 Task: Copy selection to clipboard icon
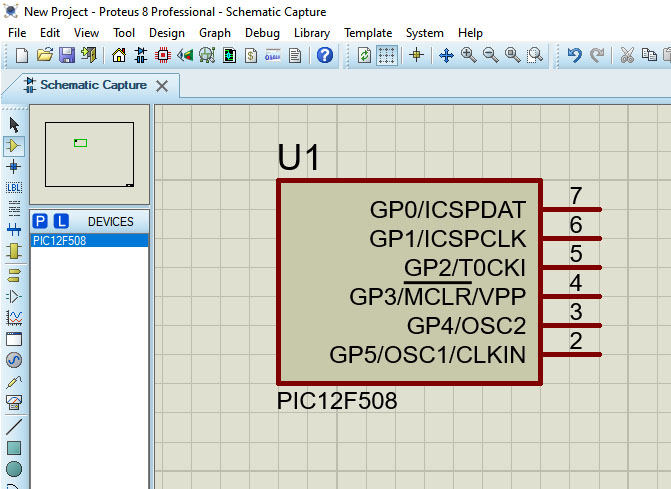(649, 55)
